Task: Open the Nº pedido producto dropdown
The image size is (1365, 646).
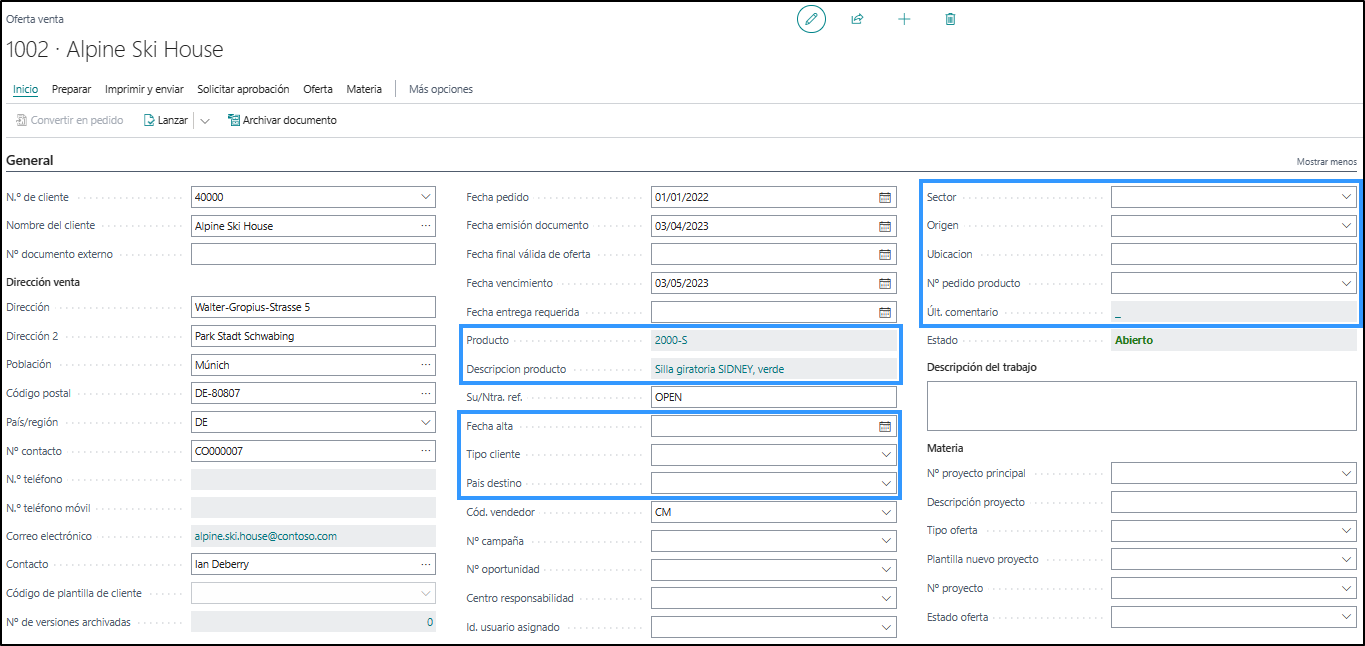Action: click(x=1346, y=284)
